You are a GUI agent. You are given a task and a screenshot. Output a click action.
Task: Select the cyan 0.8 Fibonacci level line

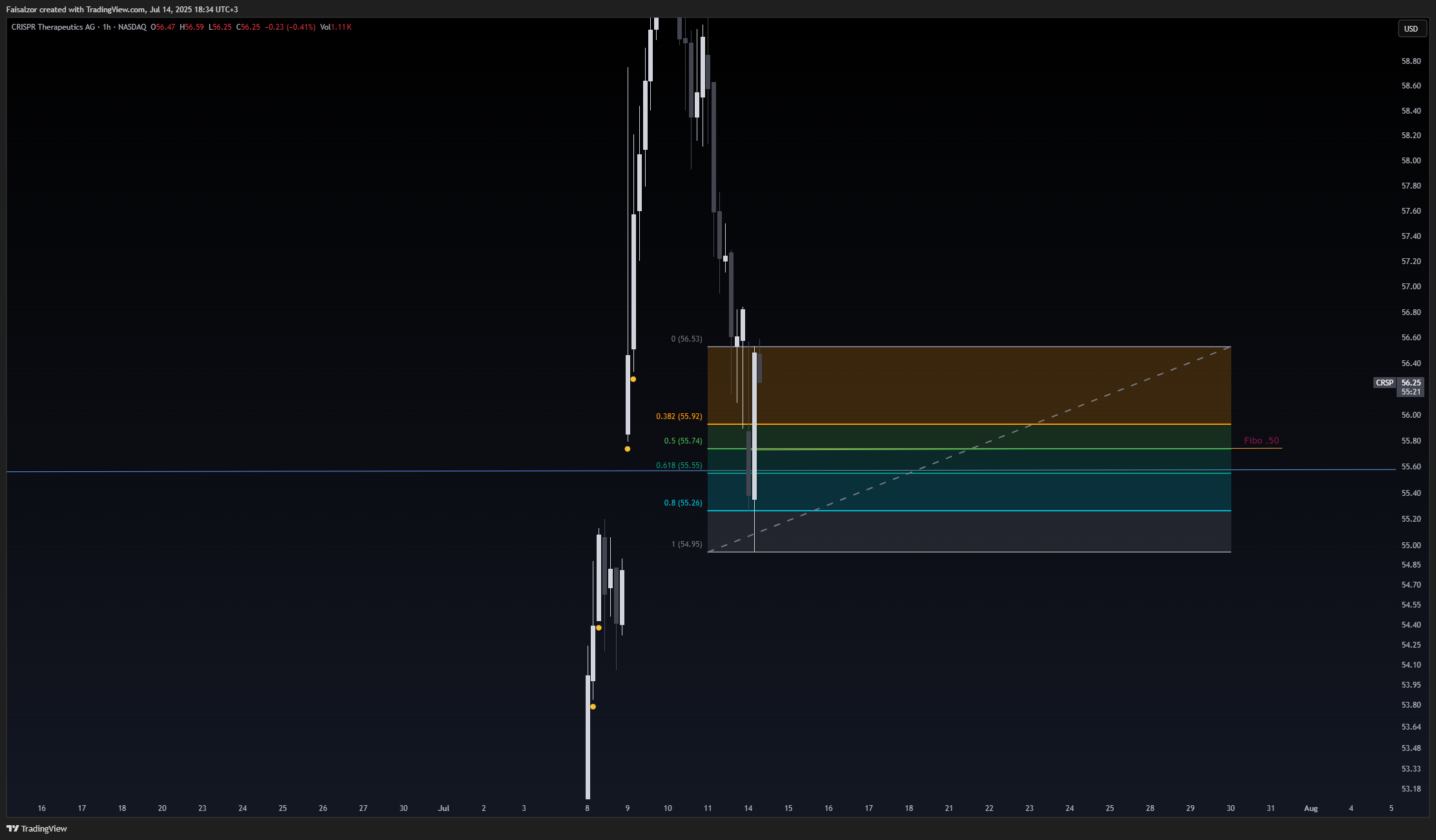[969, 511]
